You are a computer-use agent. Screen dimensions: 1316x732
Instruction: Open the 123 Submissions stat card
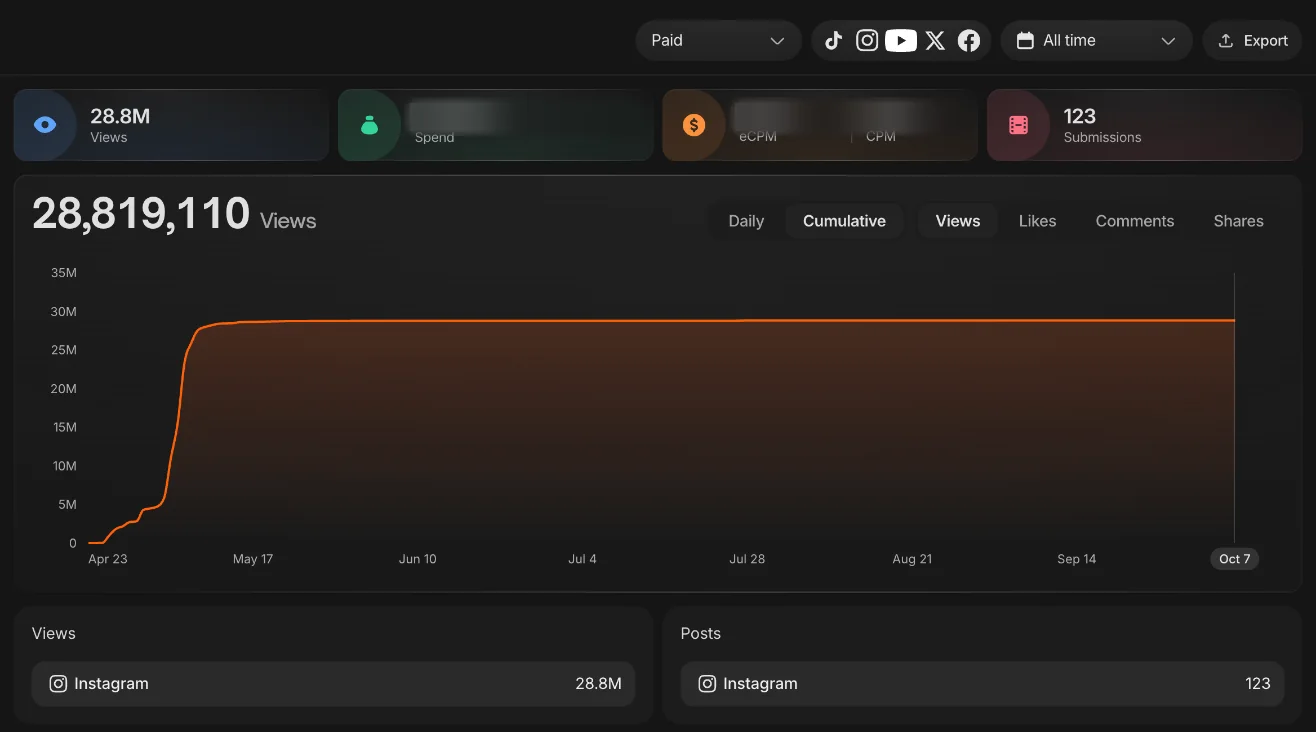1144,125
